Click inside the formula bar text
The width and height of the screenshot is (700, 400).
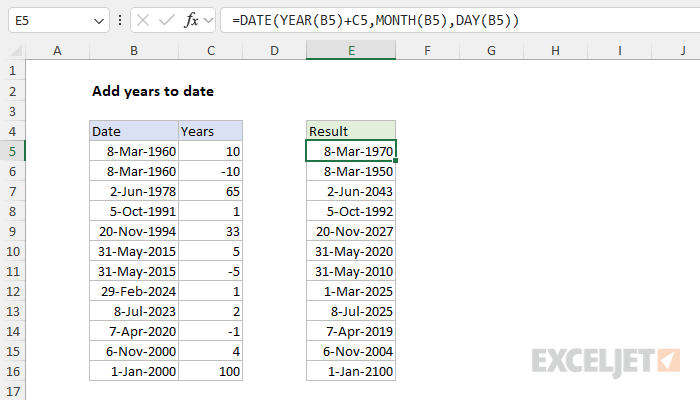[x=375, y=21]
